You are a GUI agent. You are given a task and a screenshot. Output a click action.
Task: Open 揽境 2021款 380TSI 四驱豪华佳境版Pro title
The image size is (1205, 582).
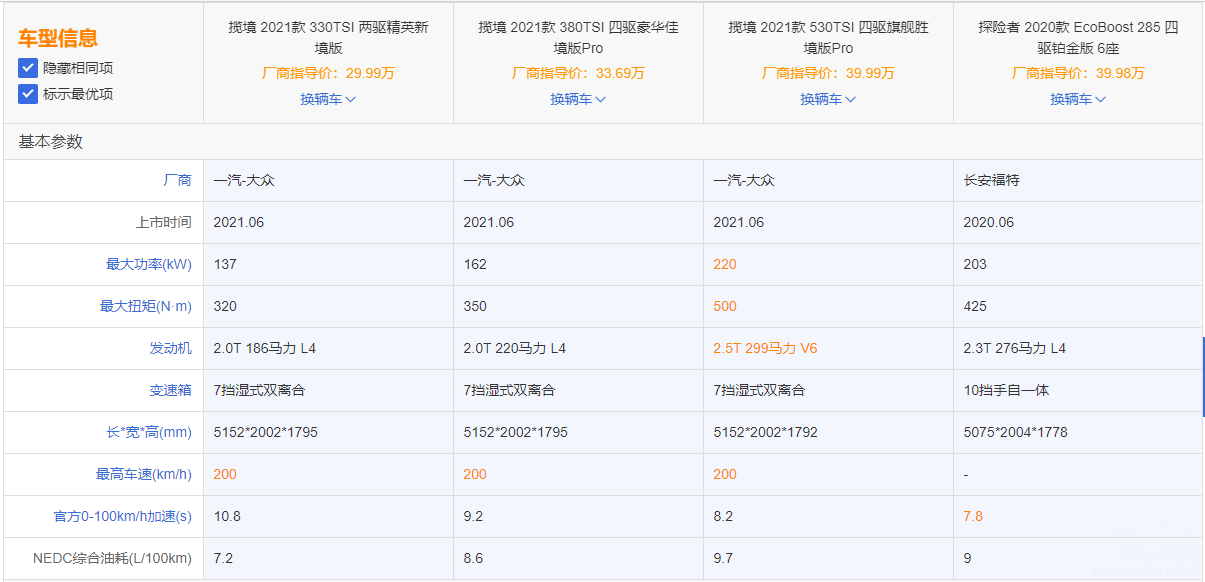(x=578, y=37)
